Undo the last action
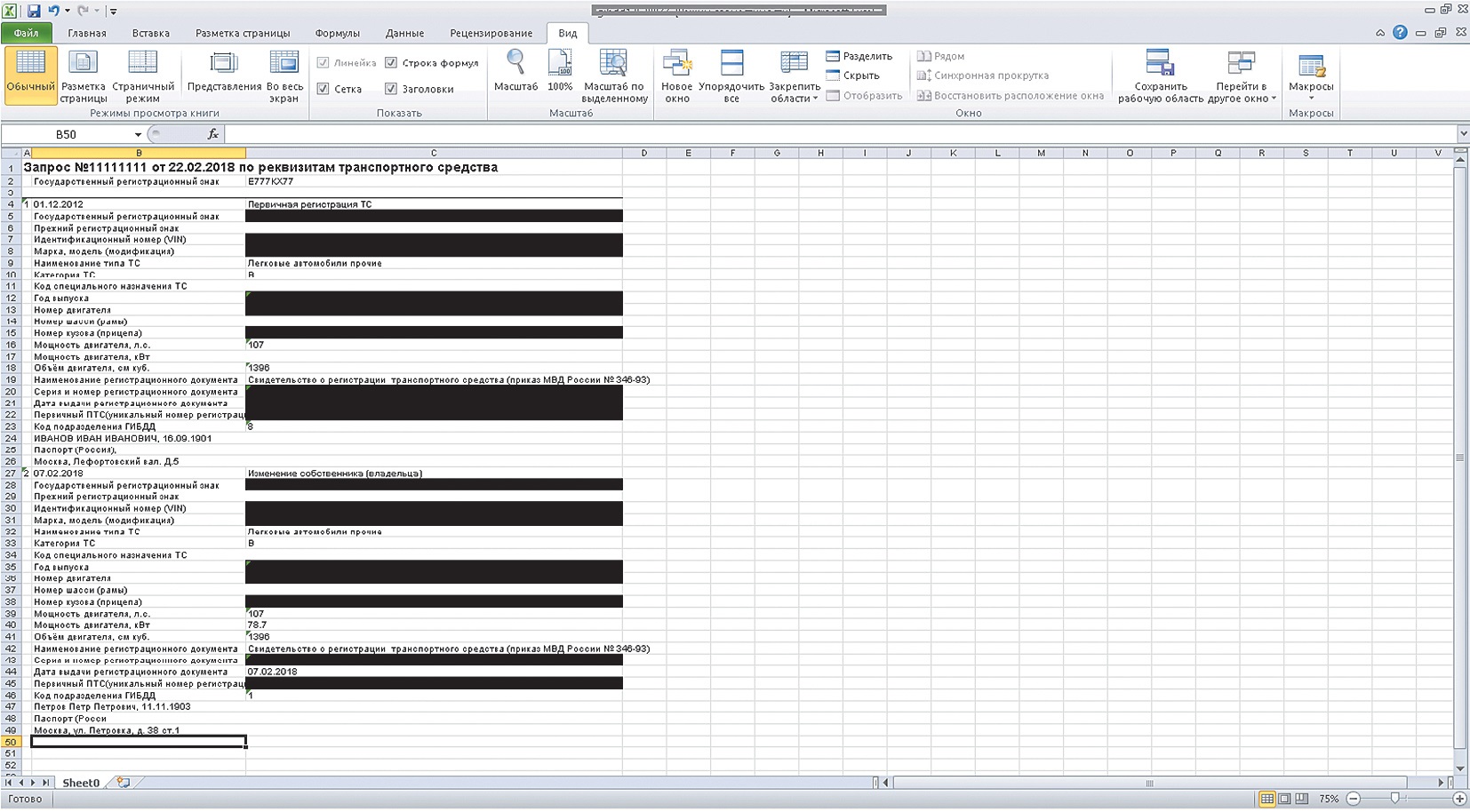The width and height of the screenshot is (1470, 812). coord(54,11)
